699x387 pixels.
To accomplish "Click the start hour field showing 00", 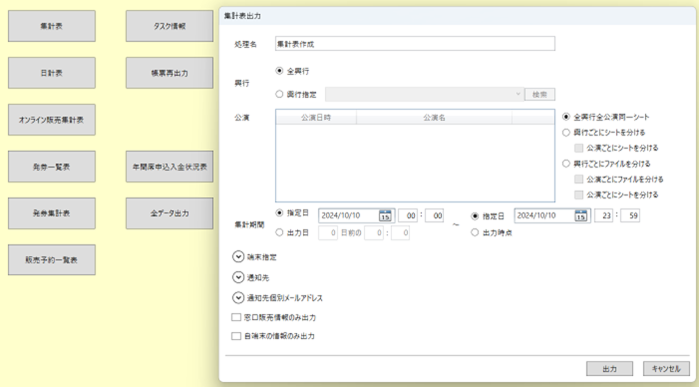I will tap(407, 216).
